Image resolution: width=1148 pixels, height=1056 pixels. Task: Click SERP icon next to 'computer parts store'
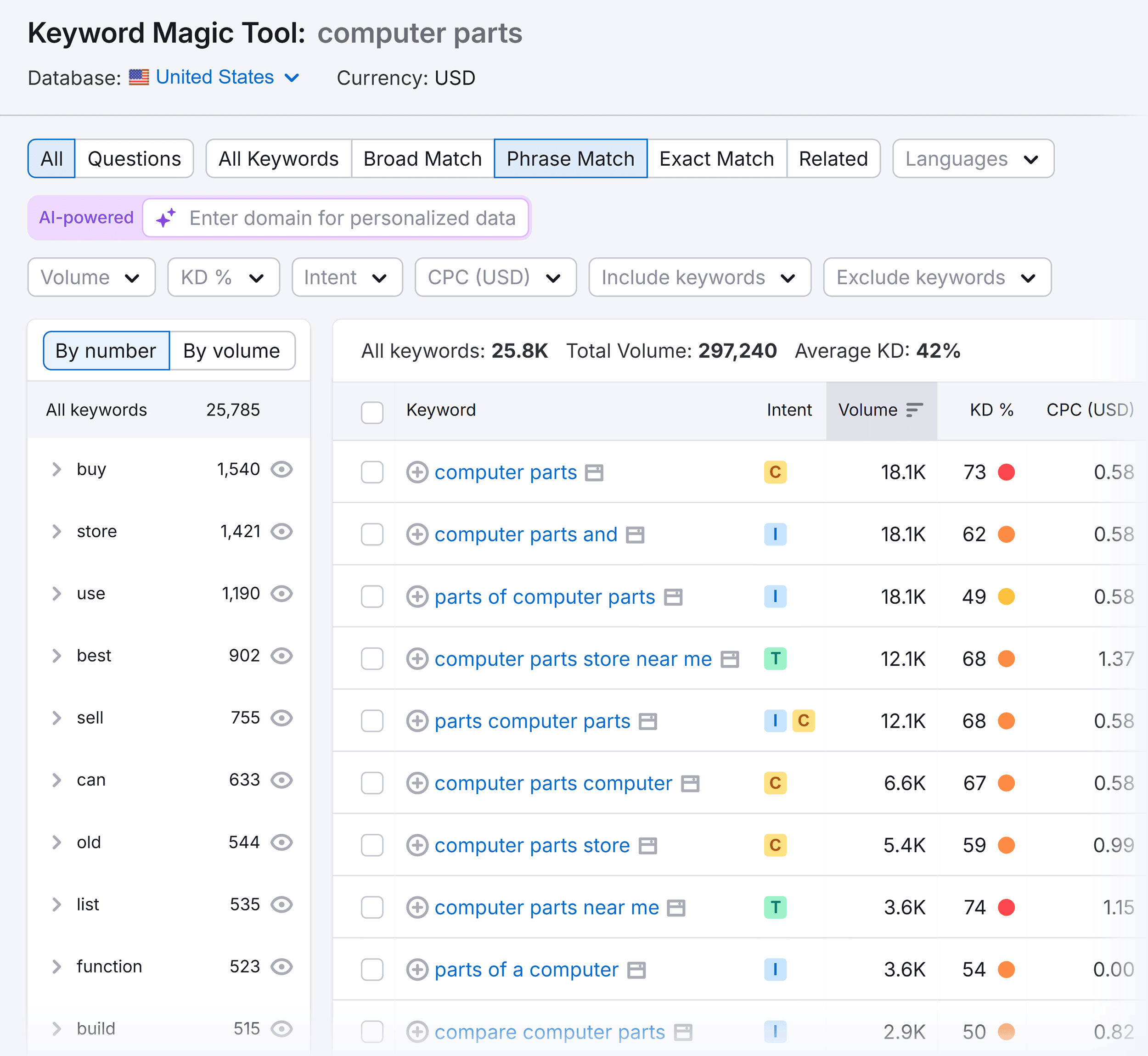pos(647,846)
